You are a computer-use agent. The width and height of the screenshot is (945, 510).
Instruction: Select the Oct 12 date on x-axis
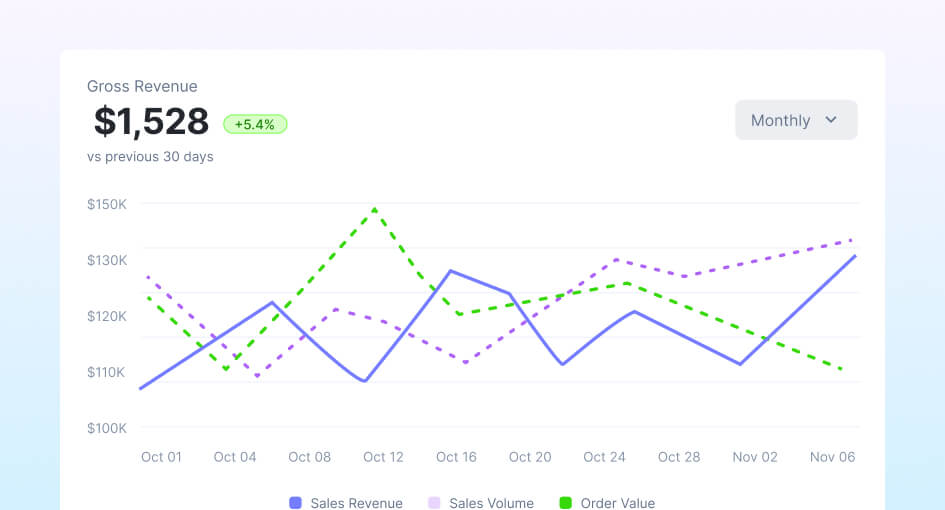383,457
